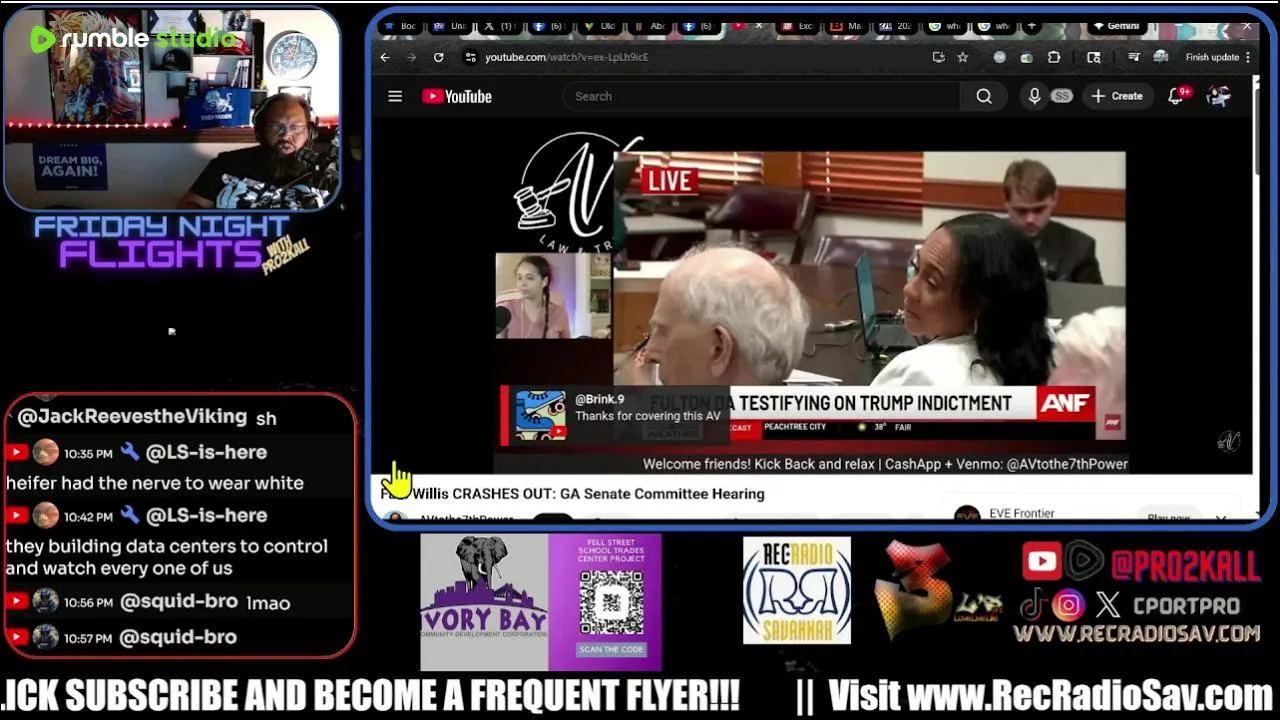
Task: Click the video title about GA Senate Committee Hearing
Action: coord(572,494)
